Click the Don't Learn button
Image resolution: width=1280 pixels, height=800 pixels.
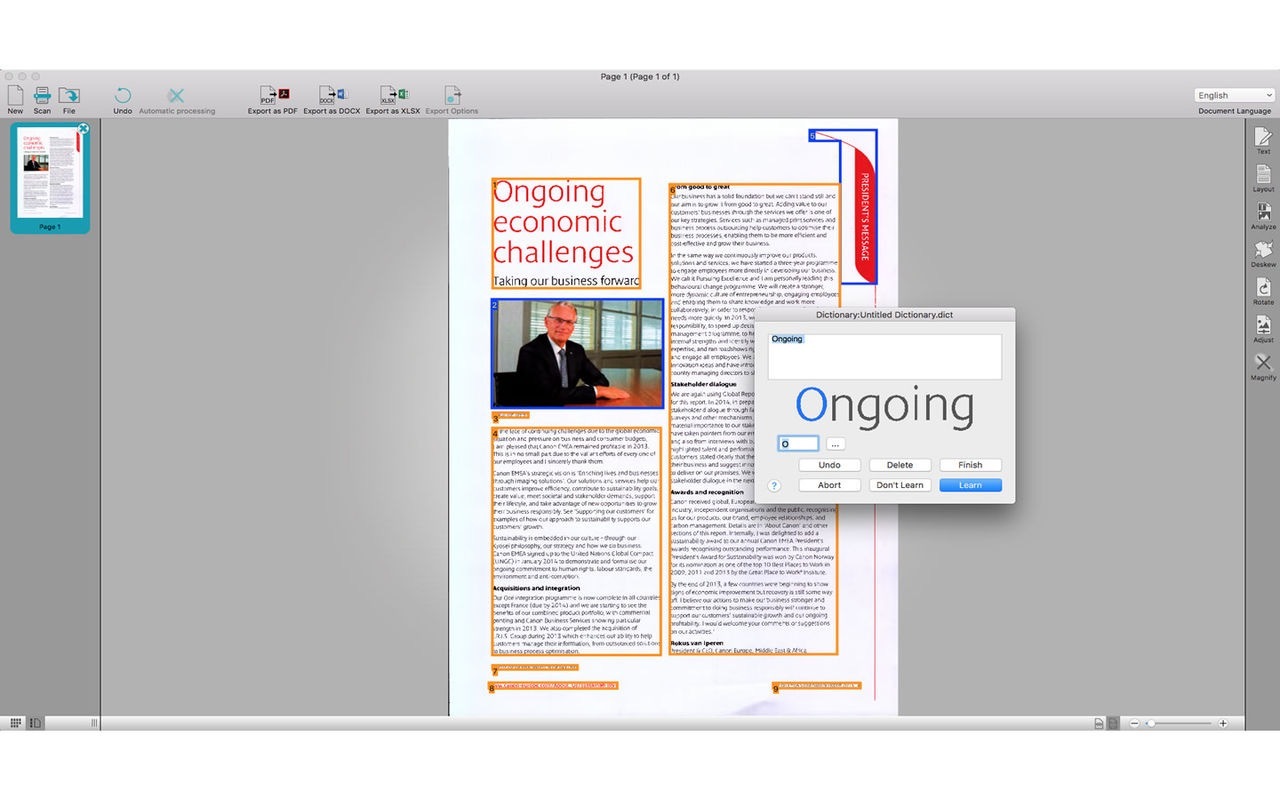click(x=900, y=485)
